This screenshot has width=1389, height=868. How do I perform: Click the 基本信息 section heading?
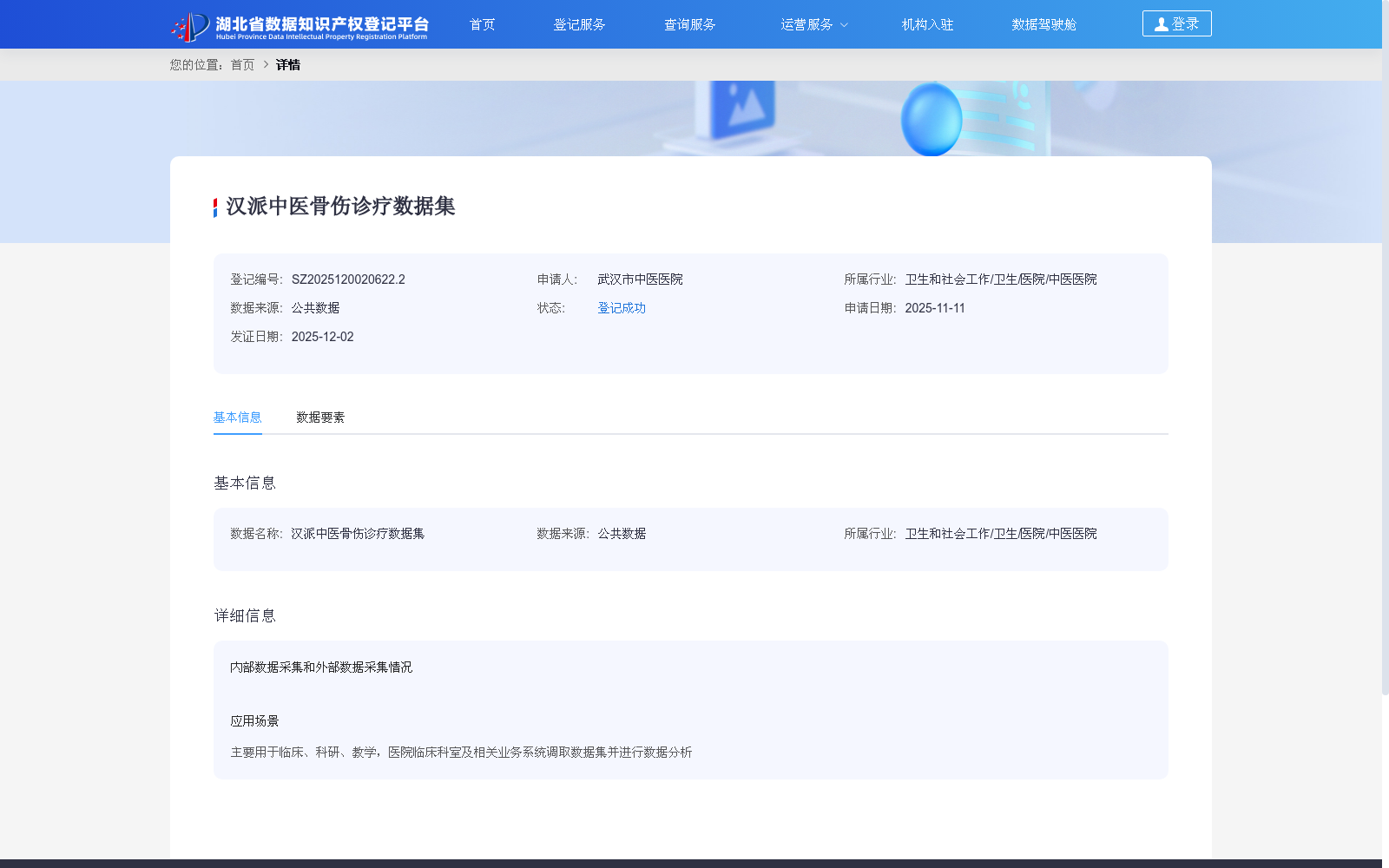pos(245,483)
